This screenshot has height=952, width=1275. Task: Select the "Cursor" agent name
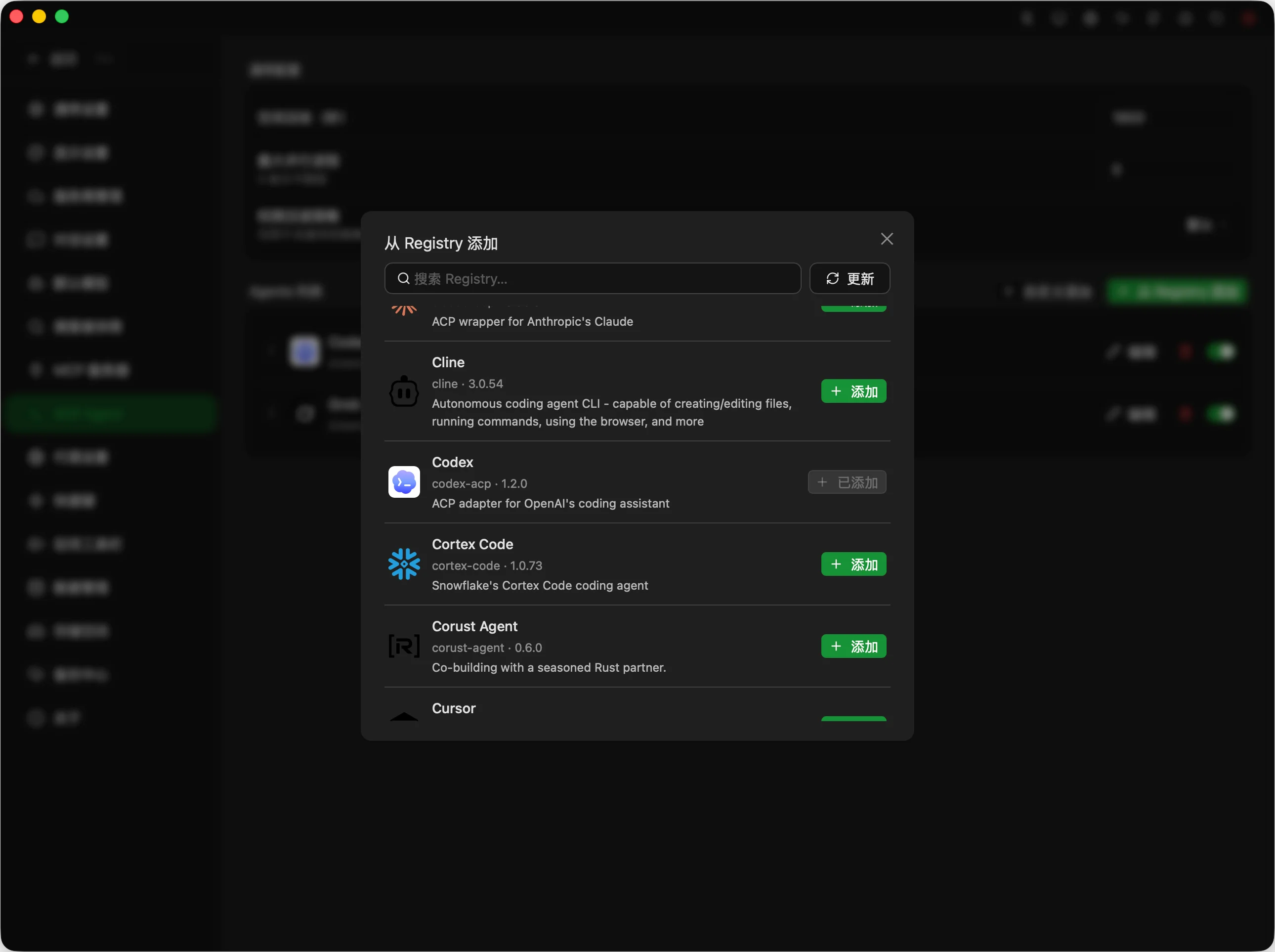(454, 708)
